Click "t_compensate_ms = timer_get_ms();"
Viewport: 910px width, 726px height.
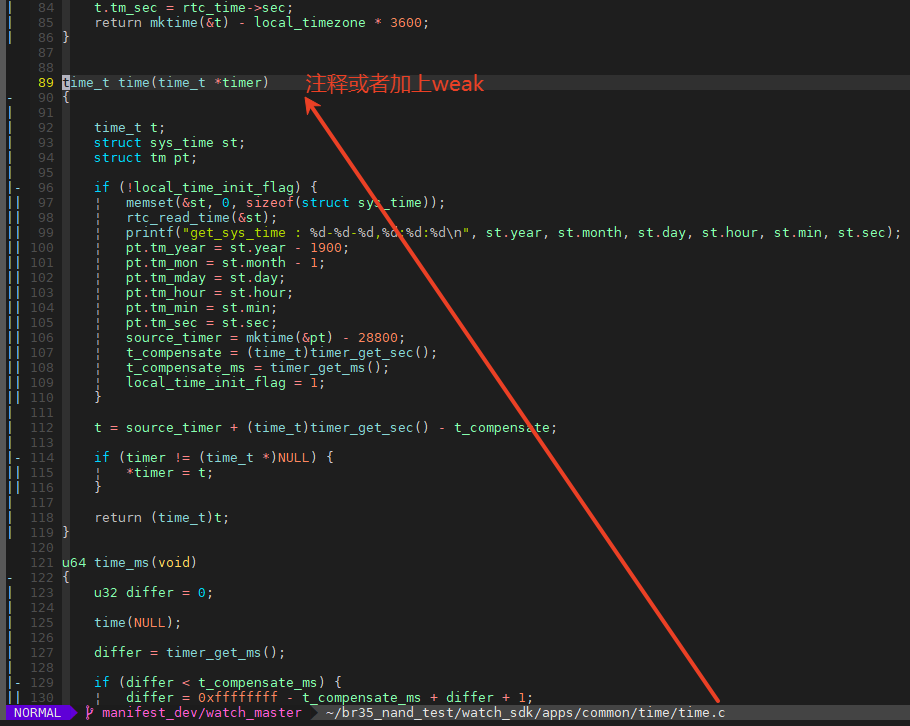(x=258, y=368)
